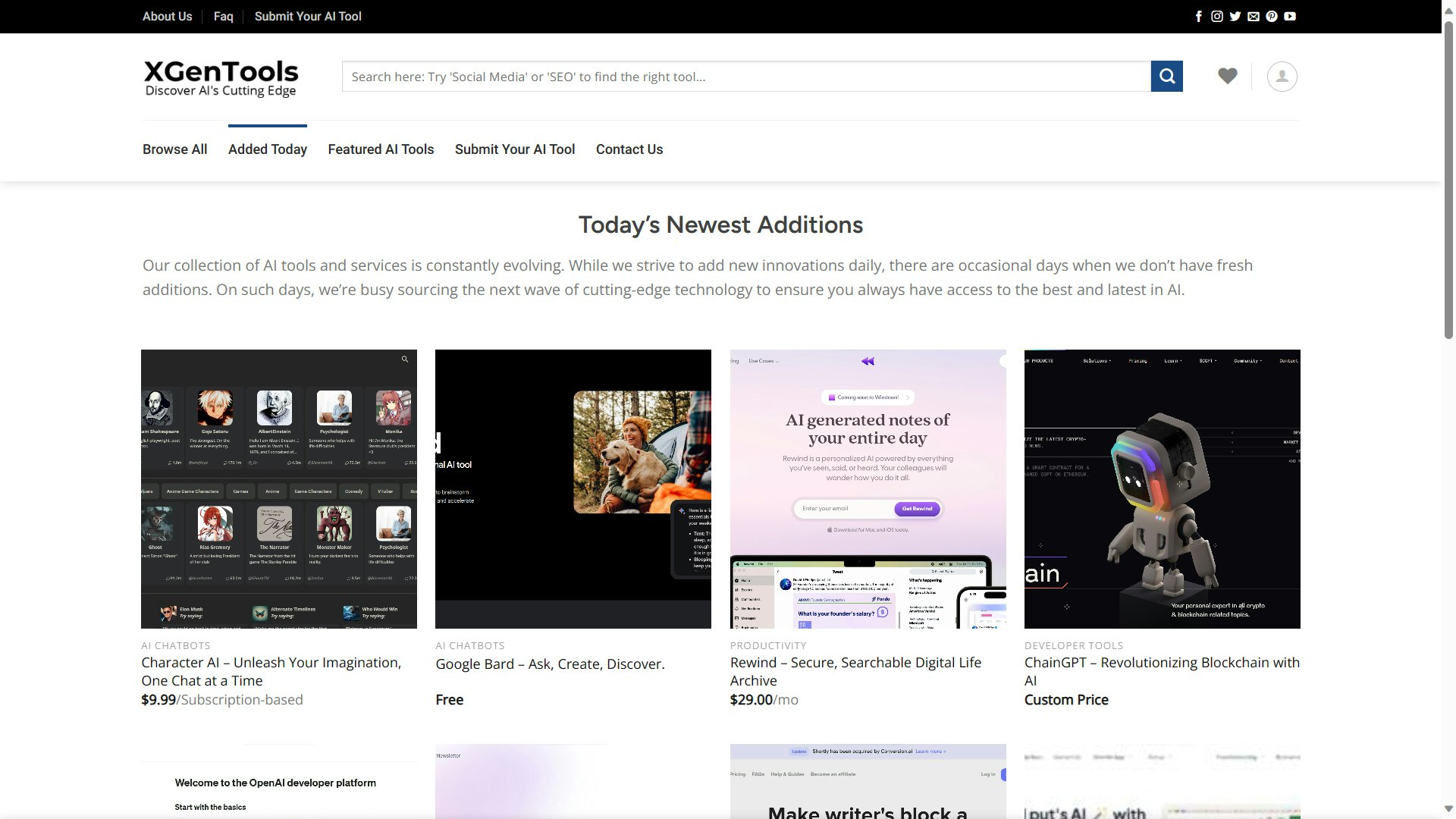Click the YouTube icon

pyautogui.click(x=1290, y=16)
